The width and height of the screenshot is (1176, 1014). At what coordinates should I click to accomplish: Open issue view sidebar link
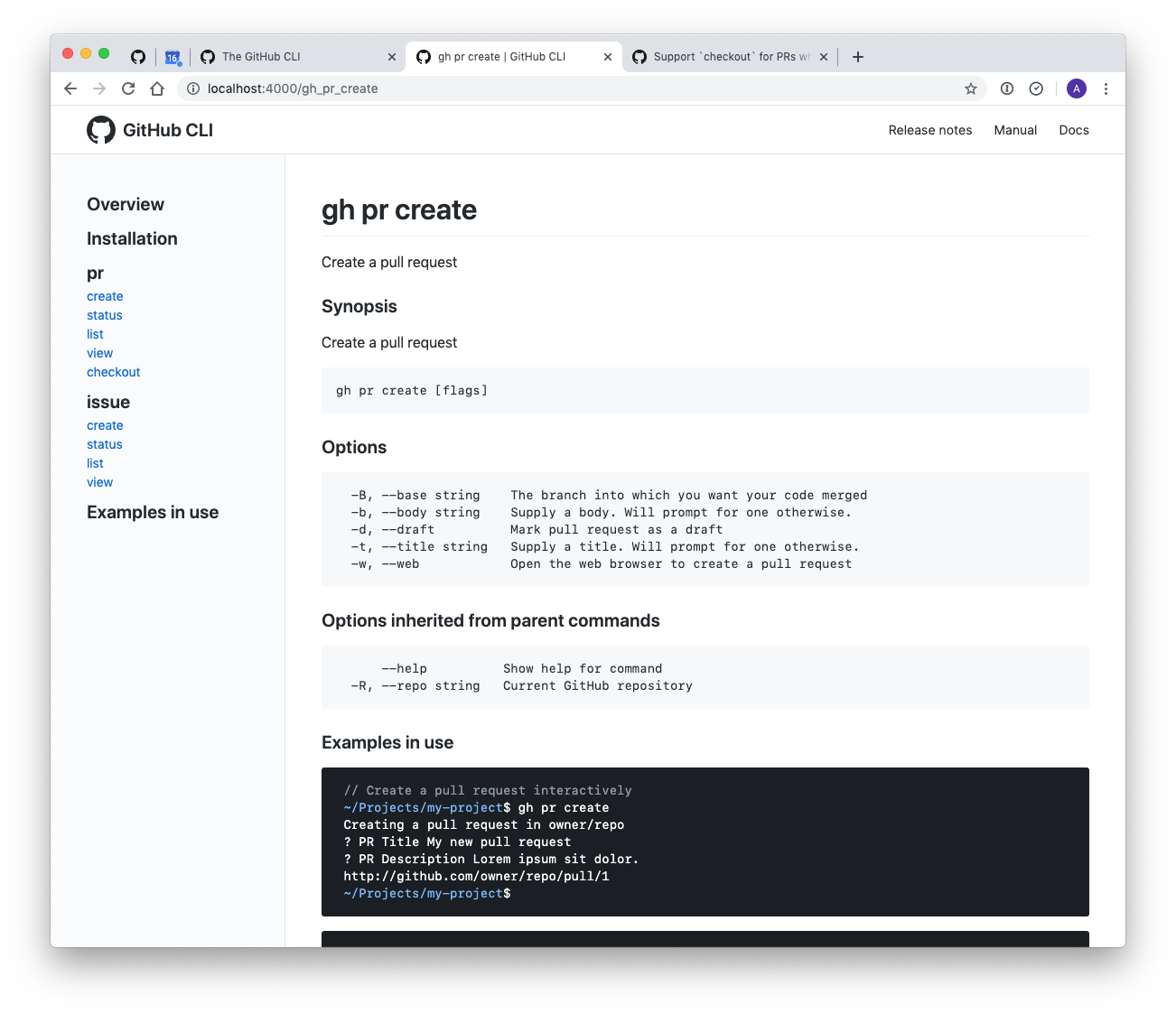coord(99,482)
